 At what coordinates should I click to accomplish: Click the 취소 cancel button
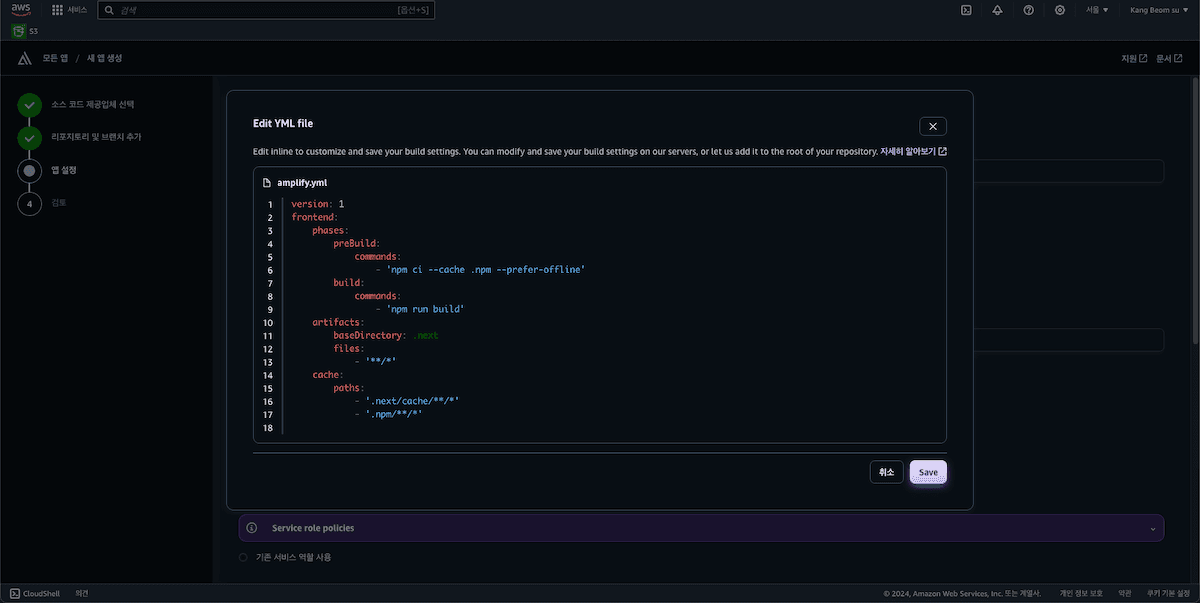pyautogui.click(x=886, y=472)
